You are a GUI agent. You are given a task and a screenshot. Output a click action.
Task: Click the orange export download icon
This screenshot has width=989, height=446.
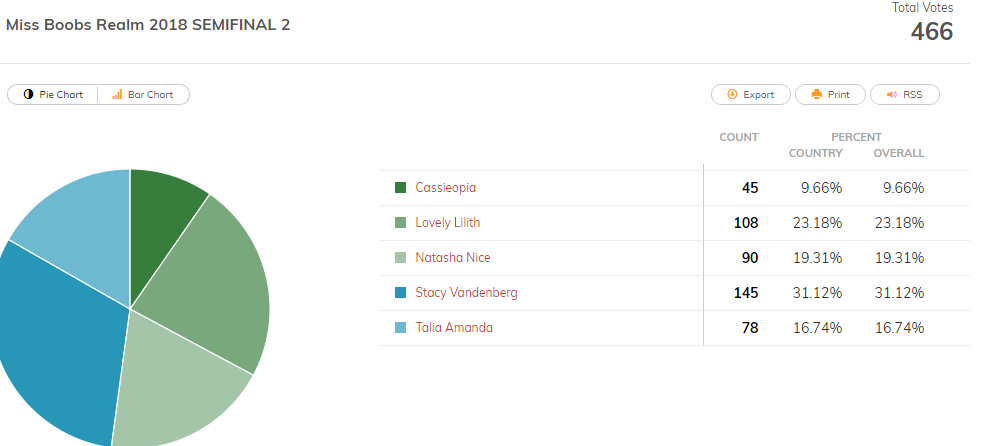[x=732, y=95]
